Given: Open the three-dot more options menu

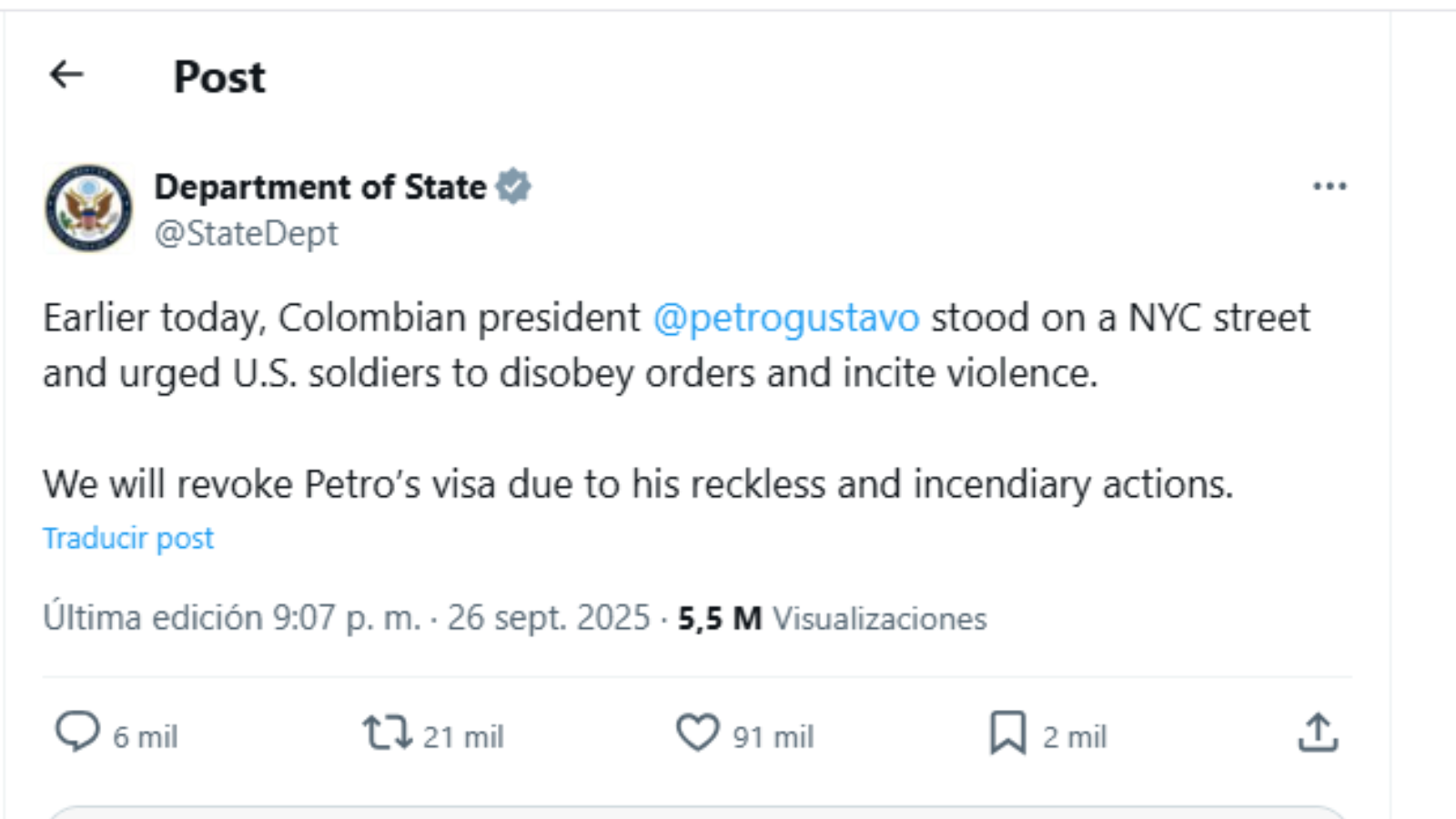Looking at the screenshot, I should (x=1329, y=187).
